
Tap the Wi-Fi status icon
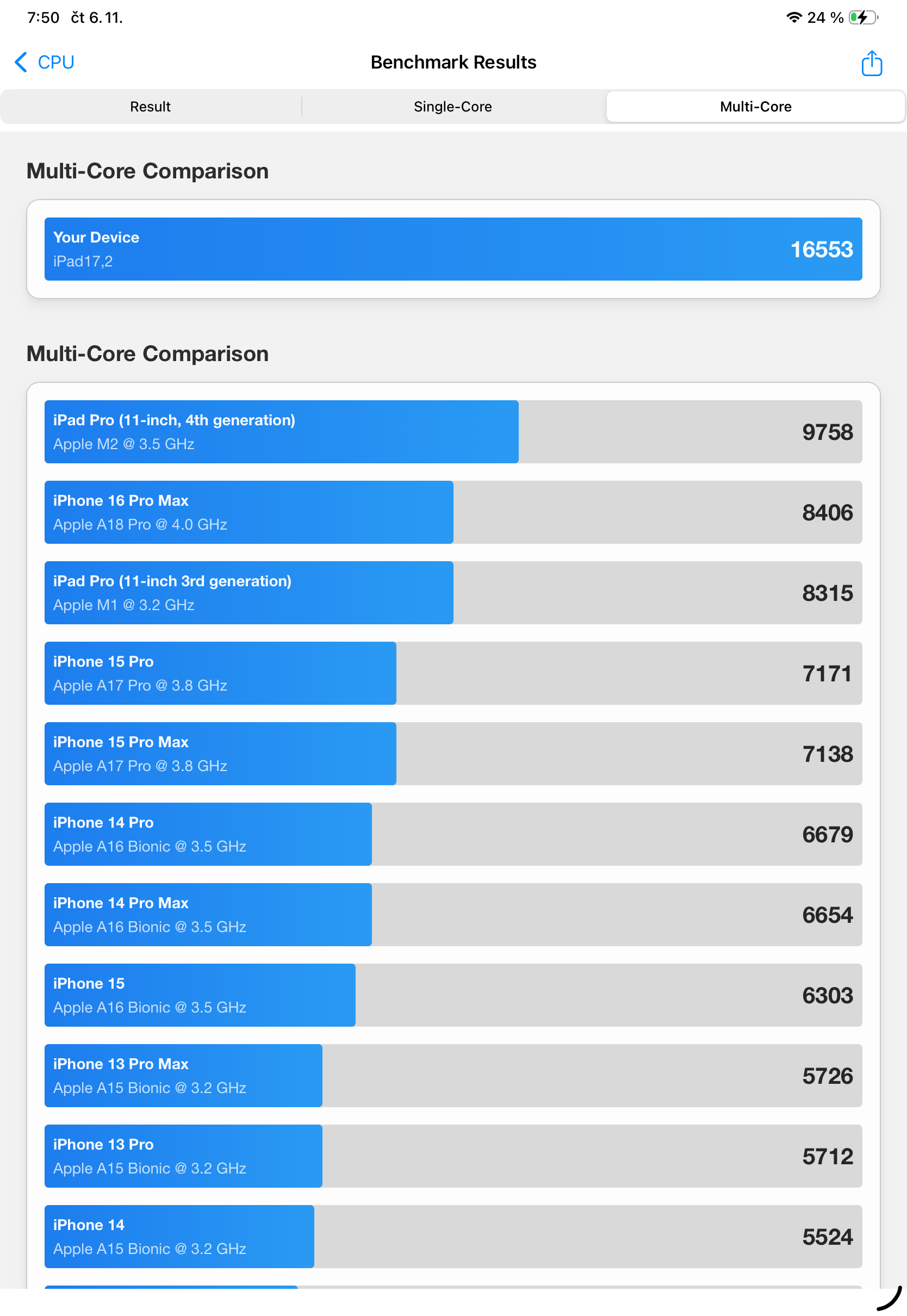tap(793, 17)
